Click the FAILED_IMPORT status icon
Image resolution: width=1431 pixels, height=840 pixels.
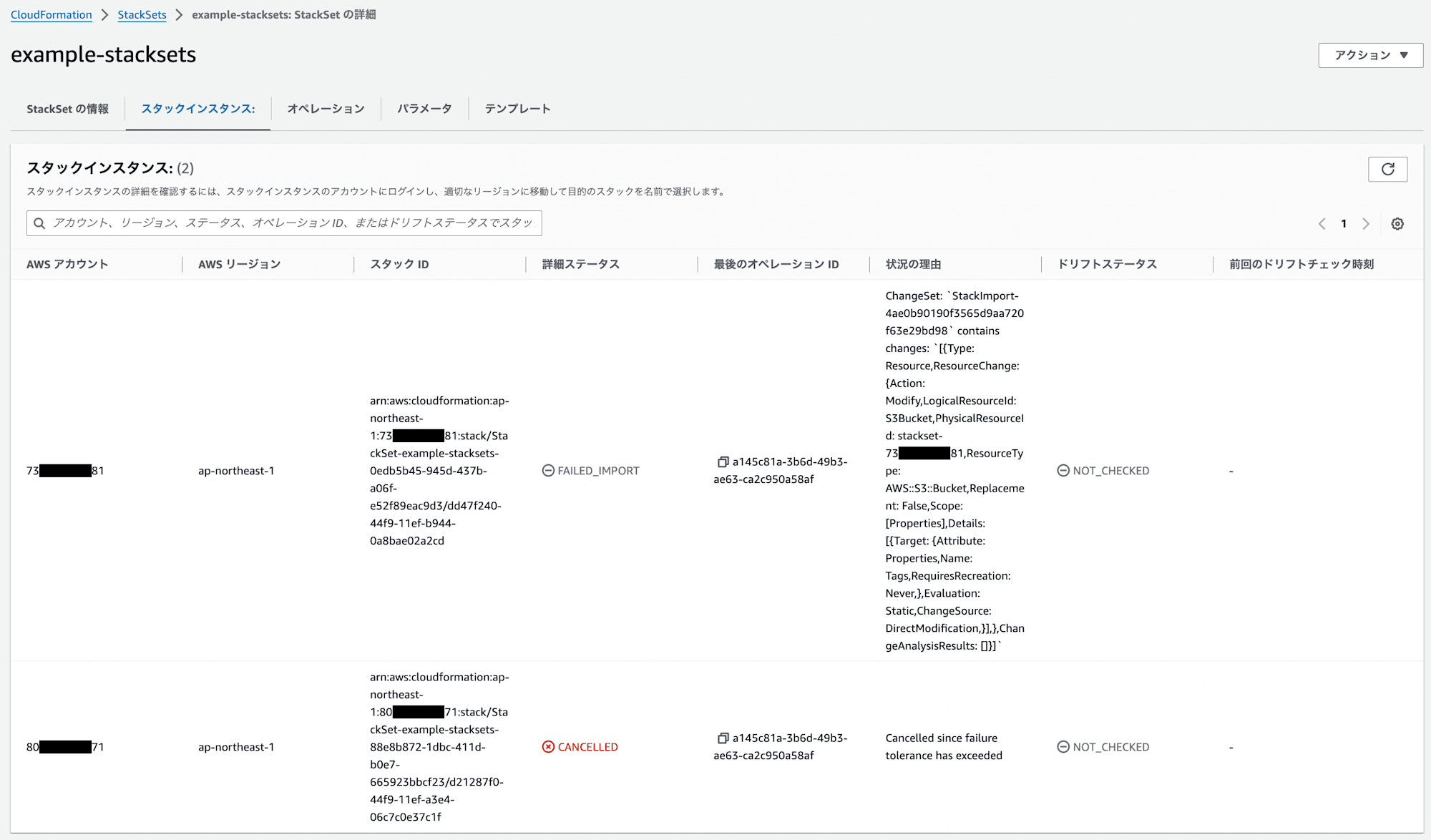pos(548,471)
